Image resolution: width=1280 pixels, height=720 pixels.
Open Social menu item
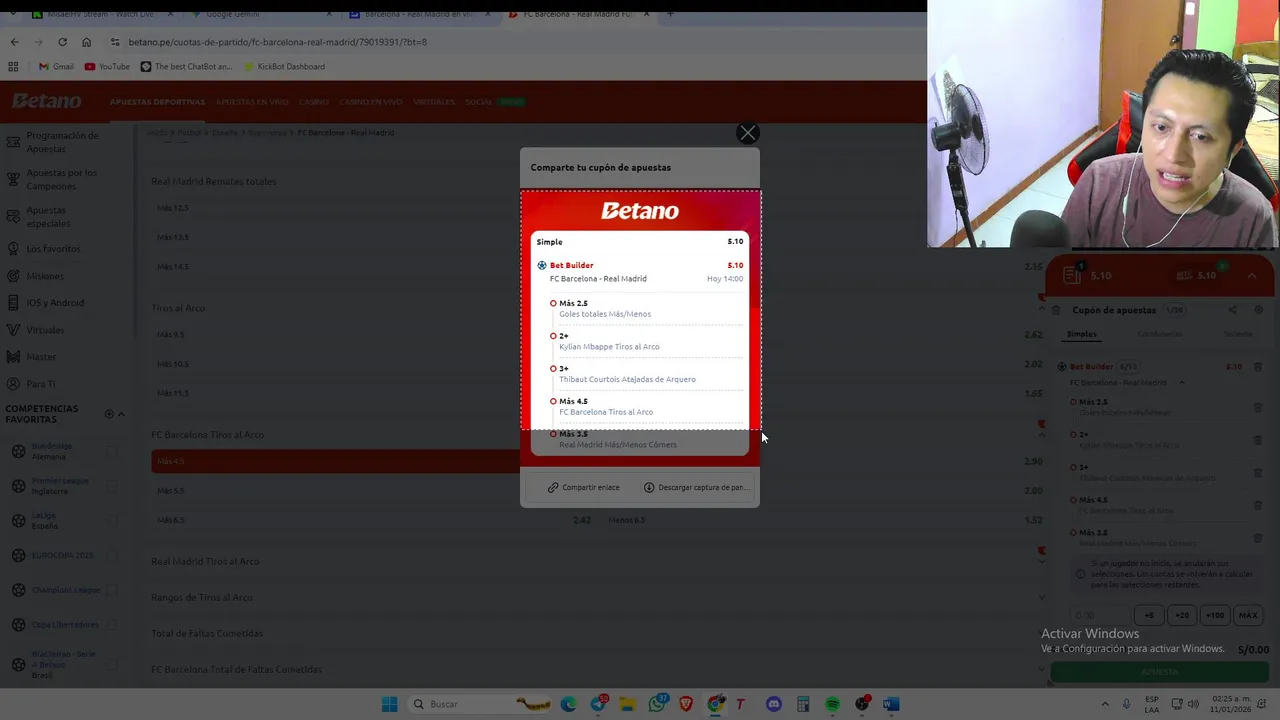tap(478, 102)
